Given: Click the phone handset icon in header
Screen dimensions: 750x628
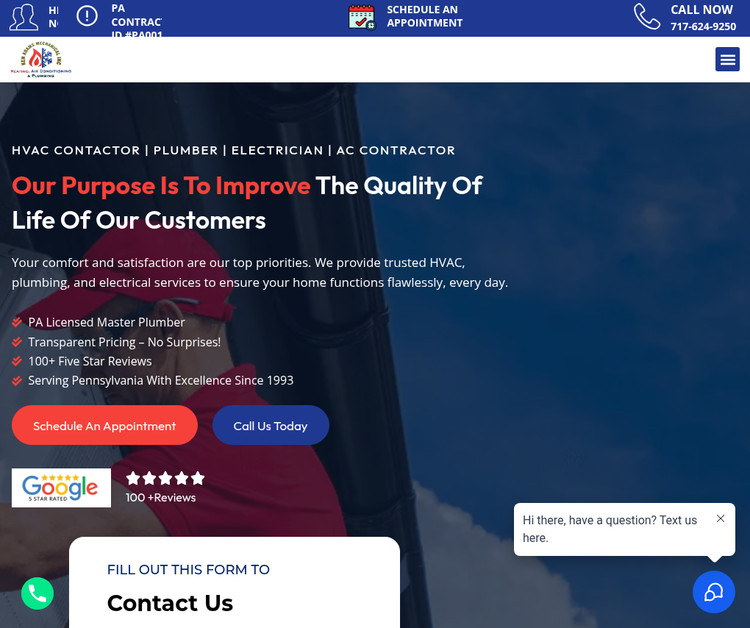Looking at the screenshot, I should tap(647, 16).
